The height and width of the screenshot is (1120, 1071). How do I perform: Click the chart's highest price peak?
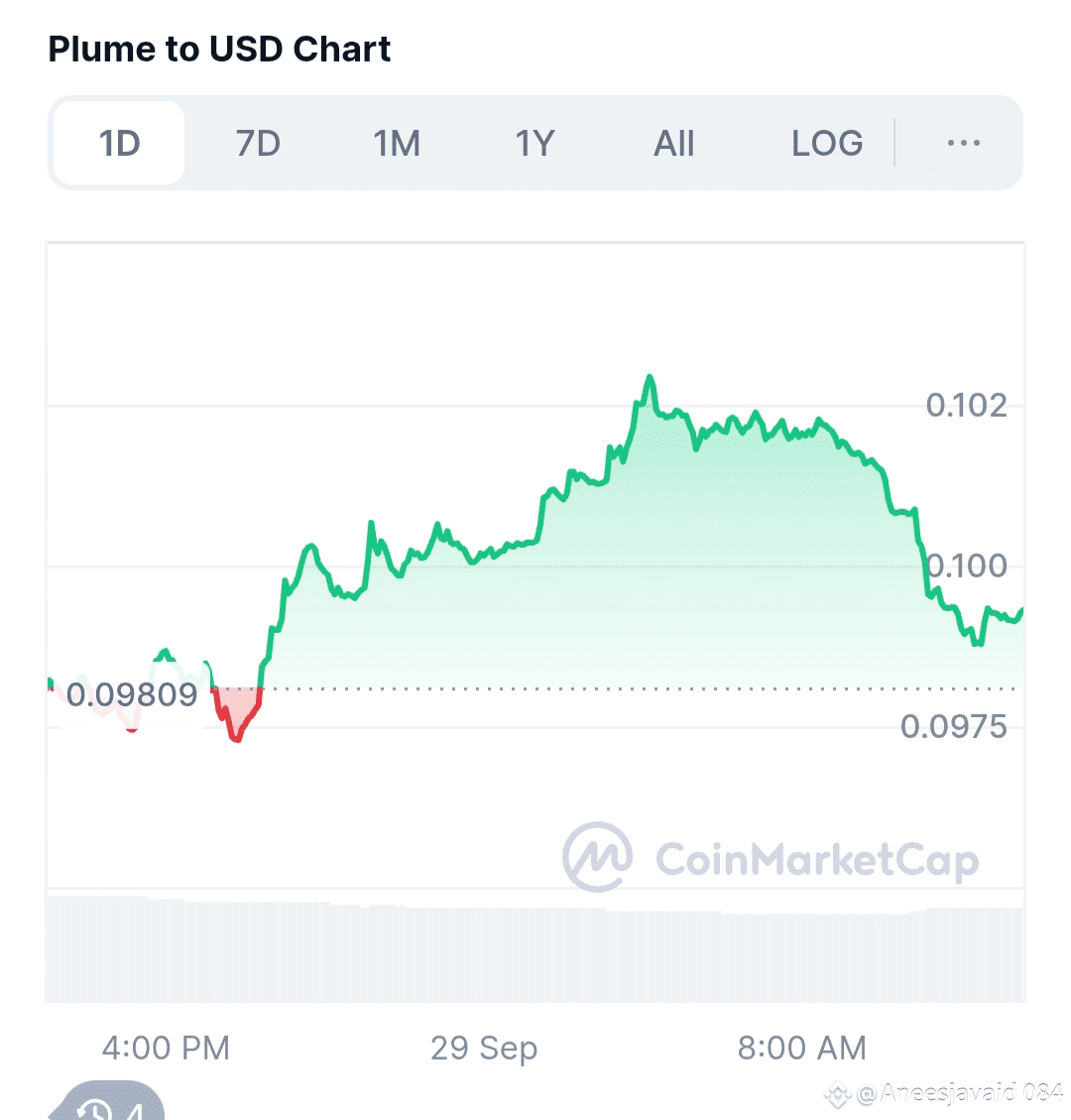[650, 378]
